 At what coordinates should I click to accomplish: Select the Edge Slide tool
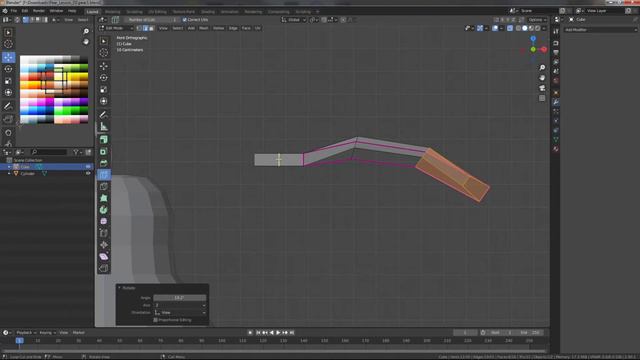(104, 233)
